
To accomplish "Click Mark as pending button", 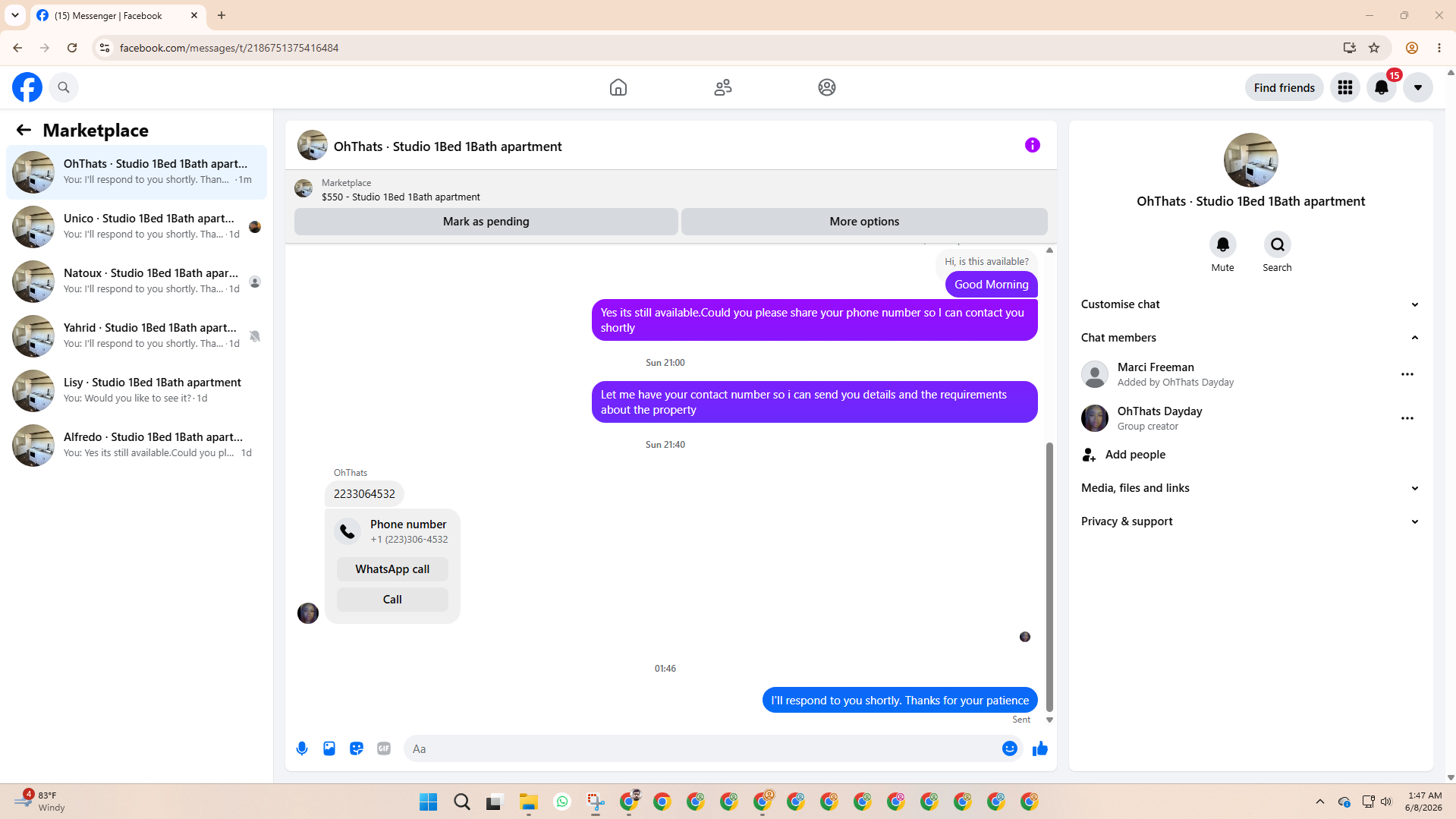I will pos(486,222).
